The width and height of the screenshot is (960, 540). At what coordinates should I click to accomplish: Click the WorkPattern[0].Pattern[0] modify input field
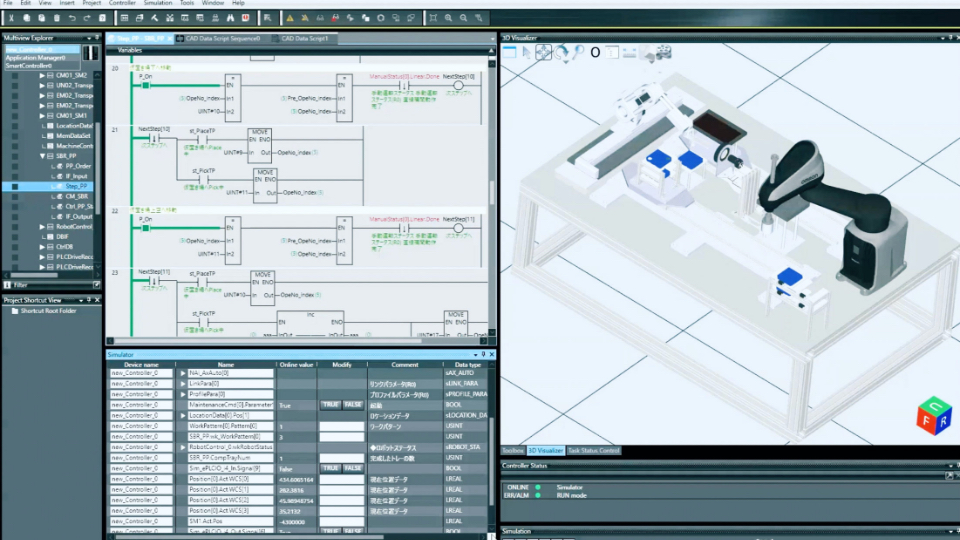coord(341,426)
